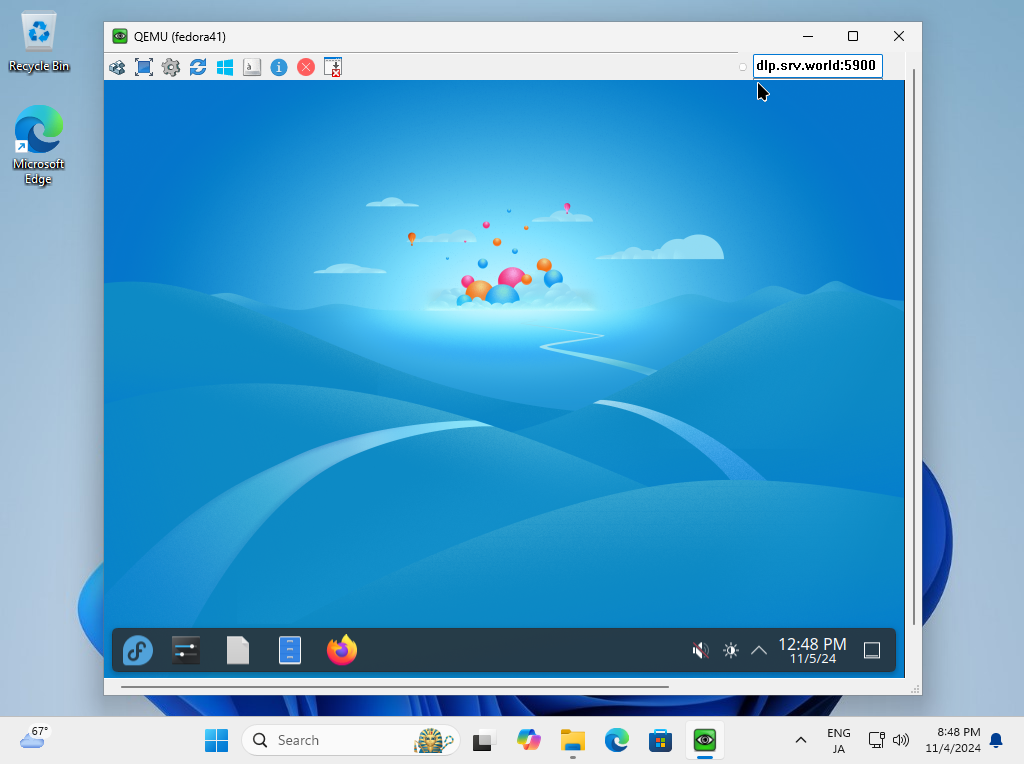The height and width of the screenshot is (764, 1024).
Task: Click show desktop icon in Fedora panel
Action: pos(872,650)
